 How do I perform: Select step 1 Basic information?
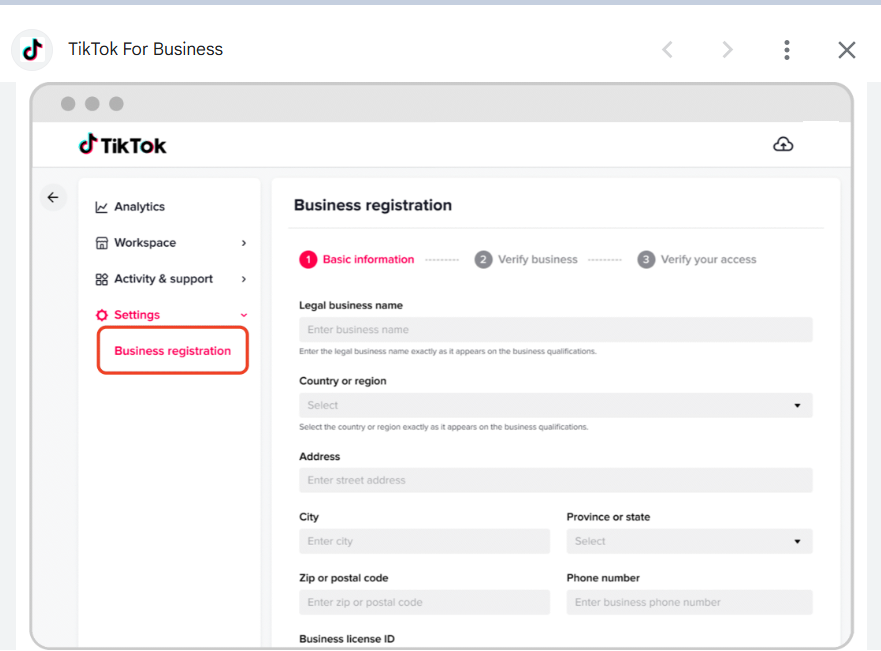pyautogui.click(x=357, y=260)
